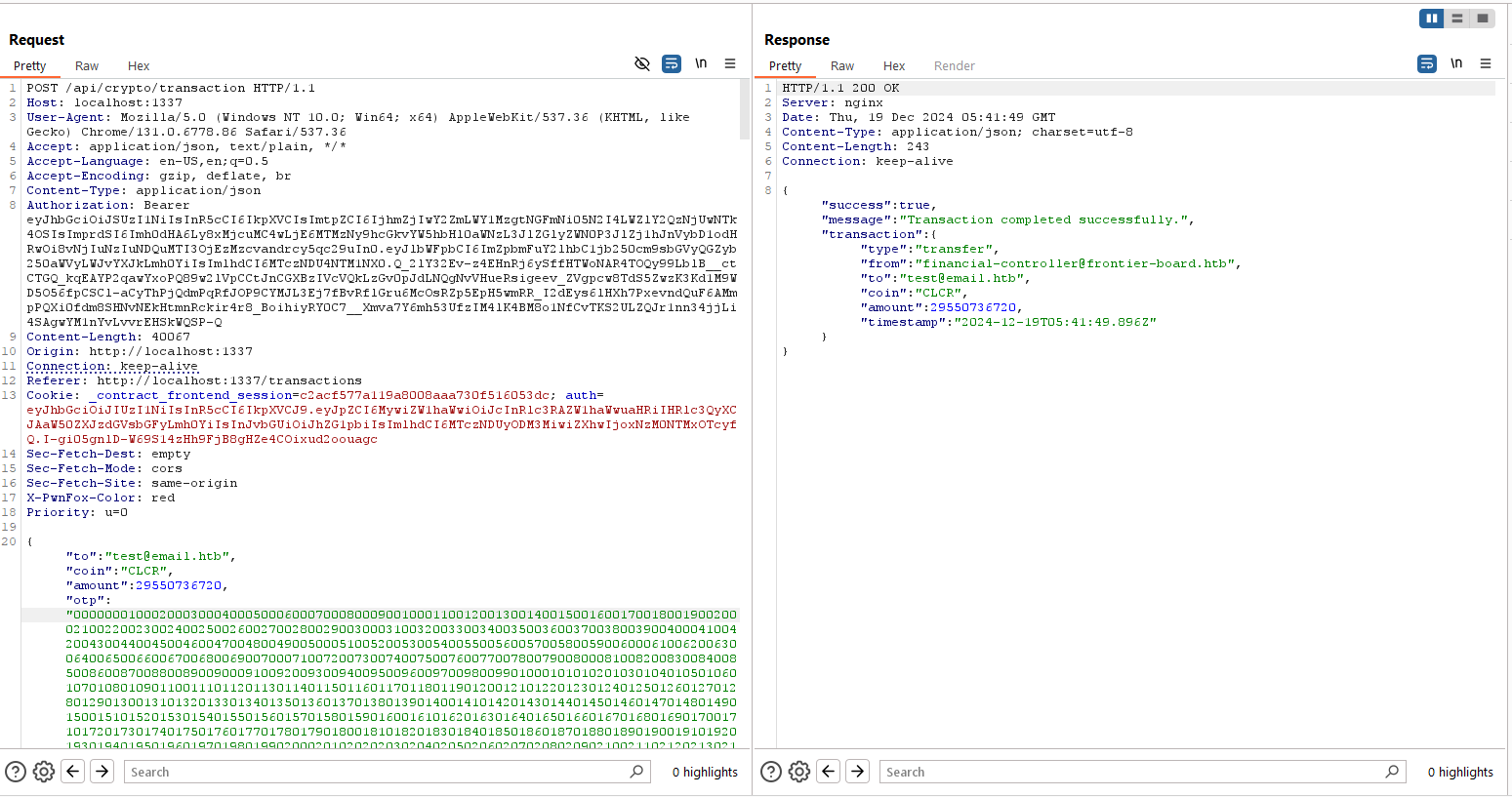Open Response panel hamburger options menu
Screen dimensions: 1512x797
click(x=1486, y=63)
